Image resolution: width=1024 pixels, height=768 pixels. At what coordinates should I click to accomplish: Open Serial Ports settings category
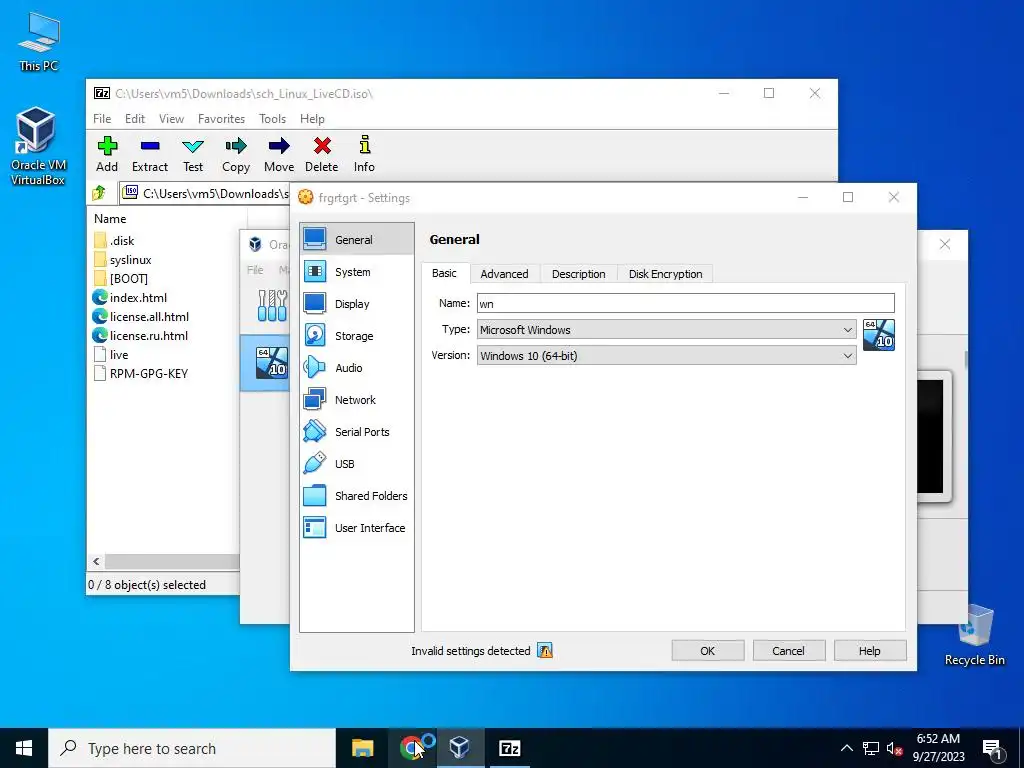(x=357, y=432)
